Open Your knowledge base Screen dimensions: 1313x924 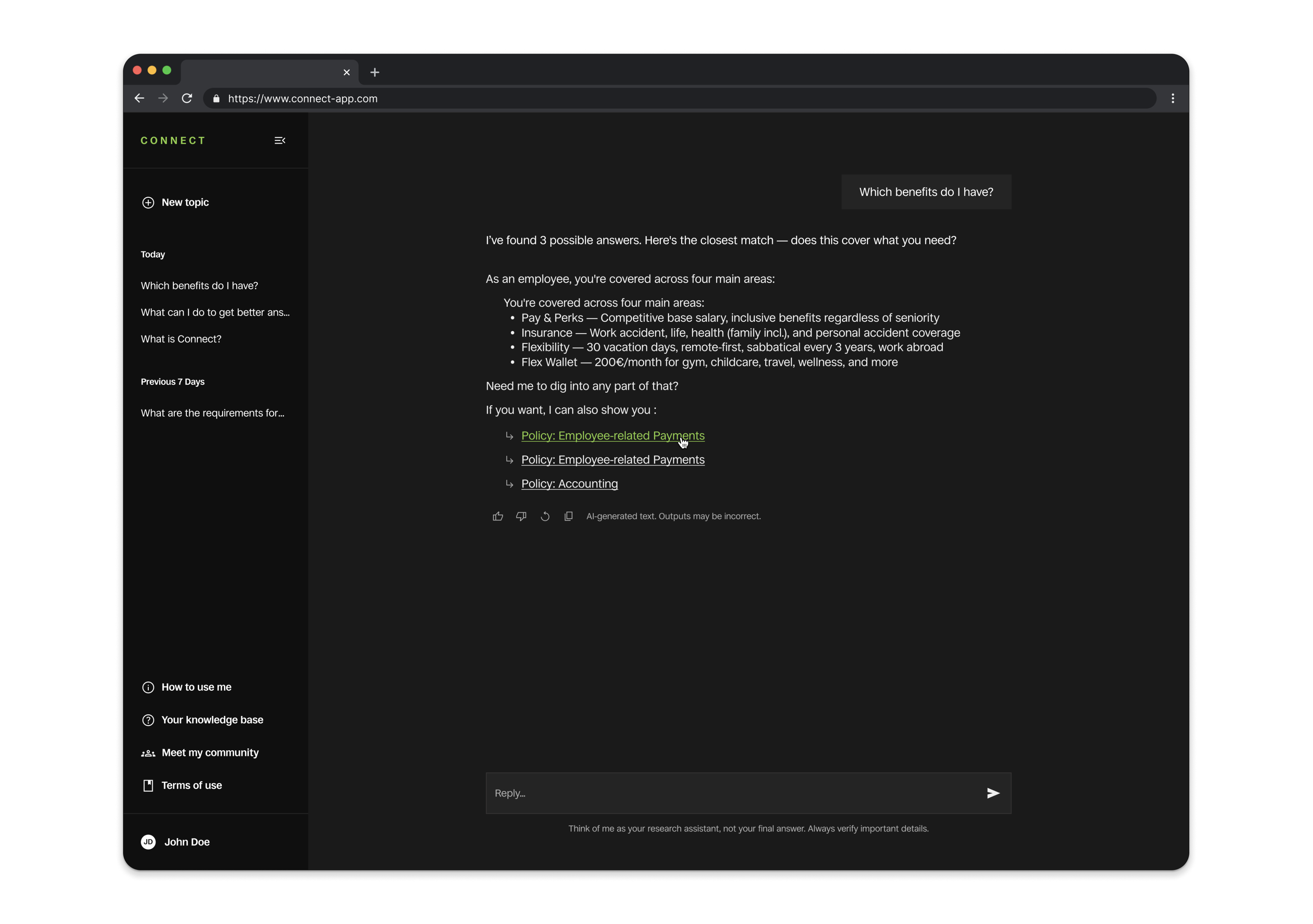[x=203, y=720]
